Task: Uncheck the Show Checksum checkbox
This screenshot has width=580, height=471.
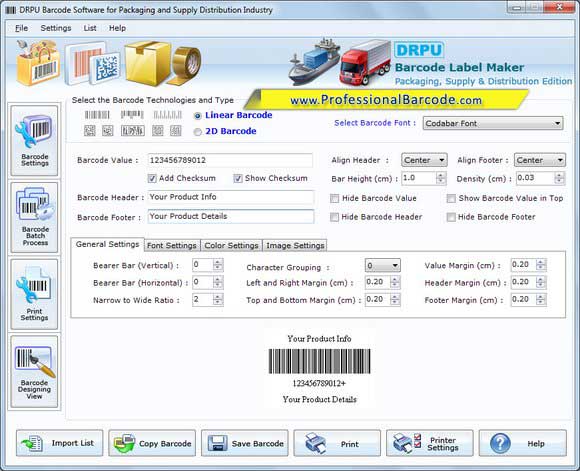Action: pos(238,178)
